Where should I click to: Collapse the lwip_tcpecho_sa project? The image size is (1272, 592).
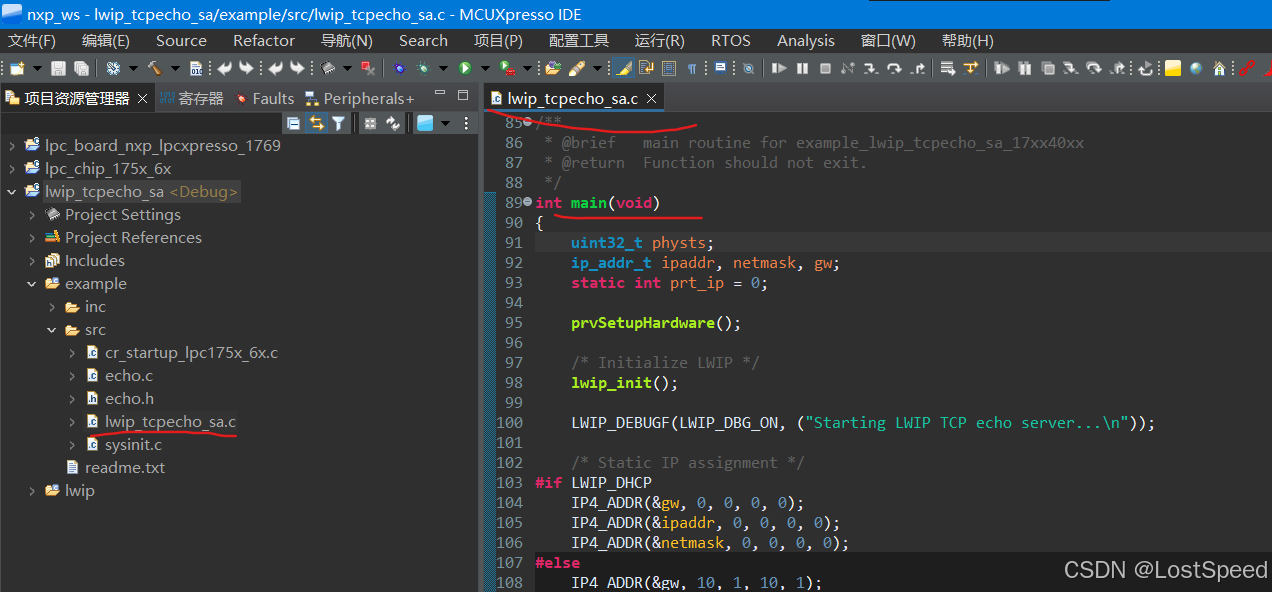[x=12, y=191]
